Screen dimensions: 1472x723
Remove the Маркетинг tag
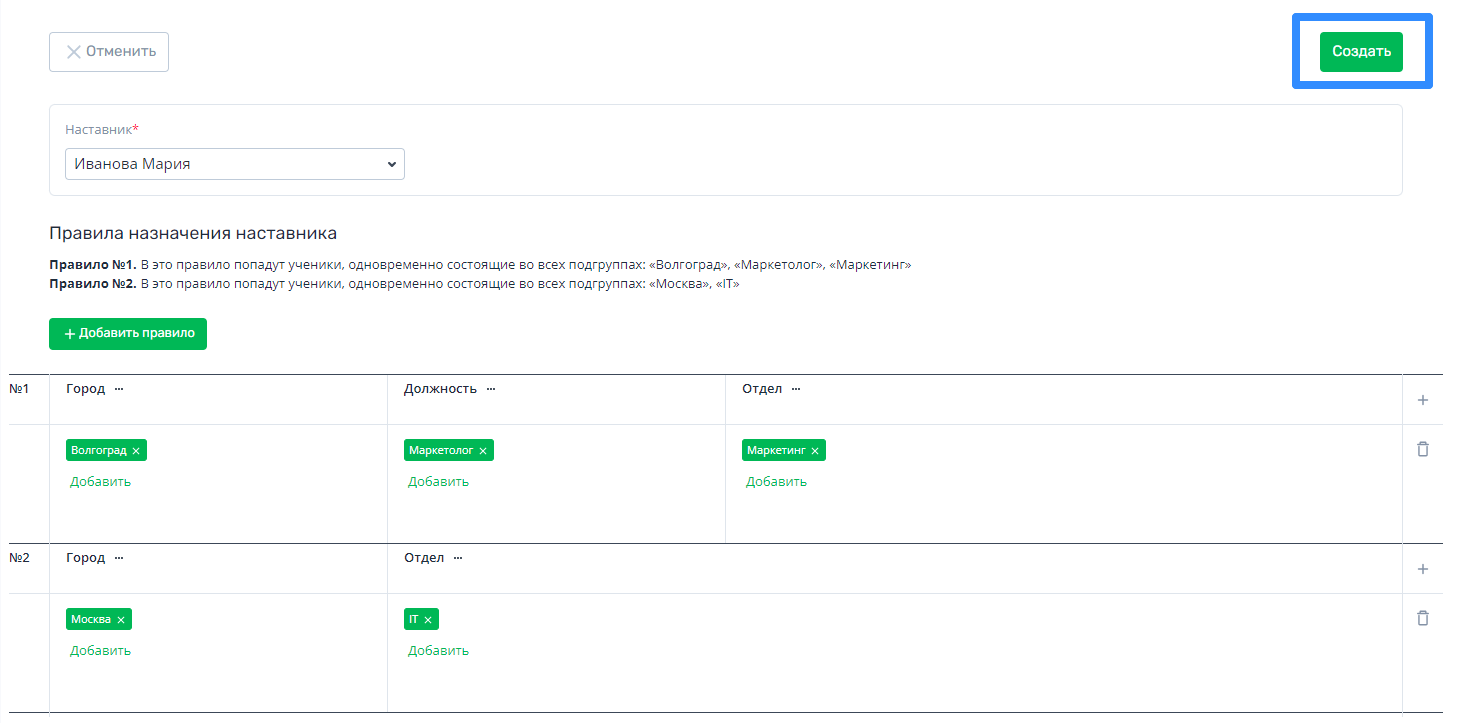pos(815,451)
